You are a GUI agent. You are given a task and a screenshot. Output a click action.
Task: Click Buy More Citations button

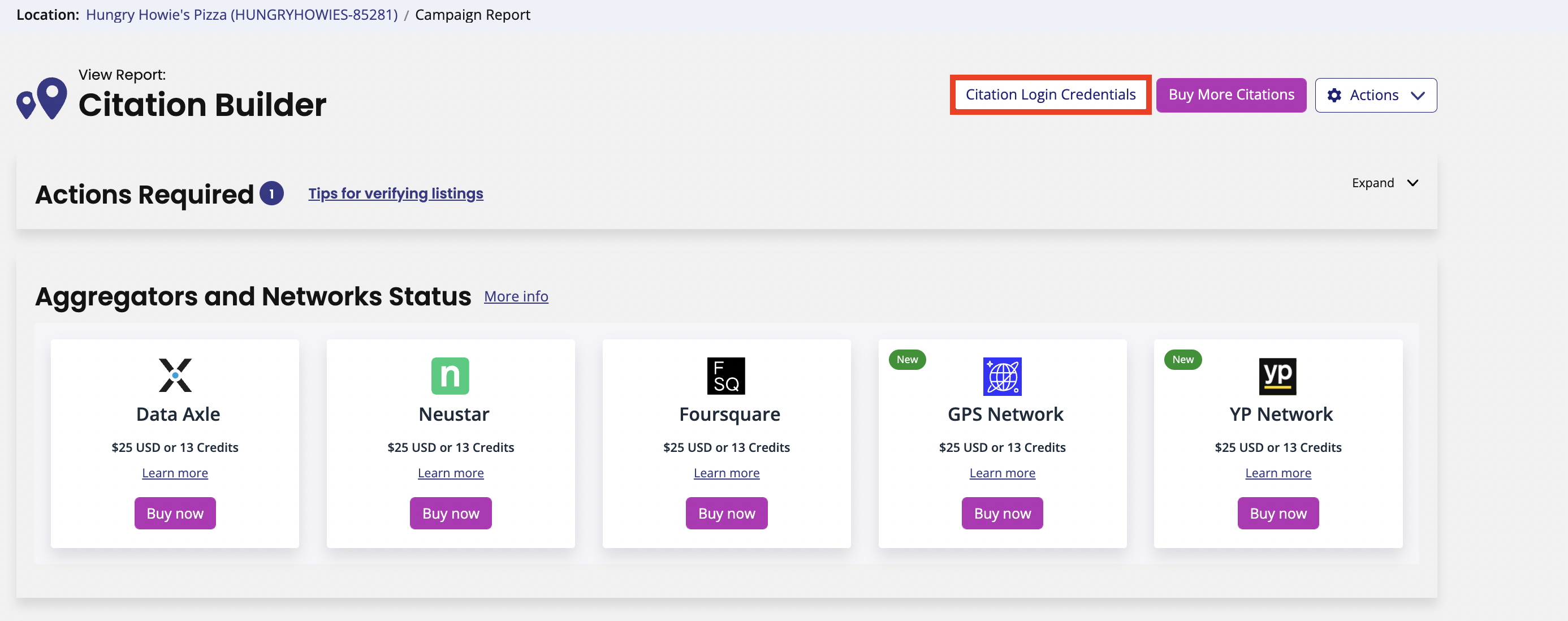1231,95
